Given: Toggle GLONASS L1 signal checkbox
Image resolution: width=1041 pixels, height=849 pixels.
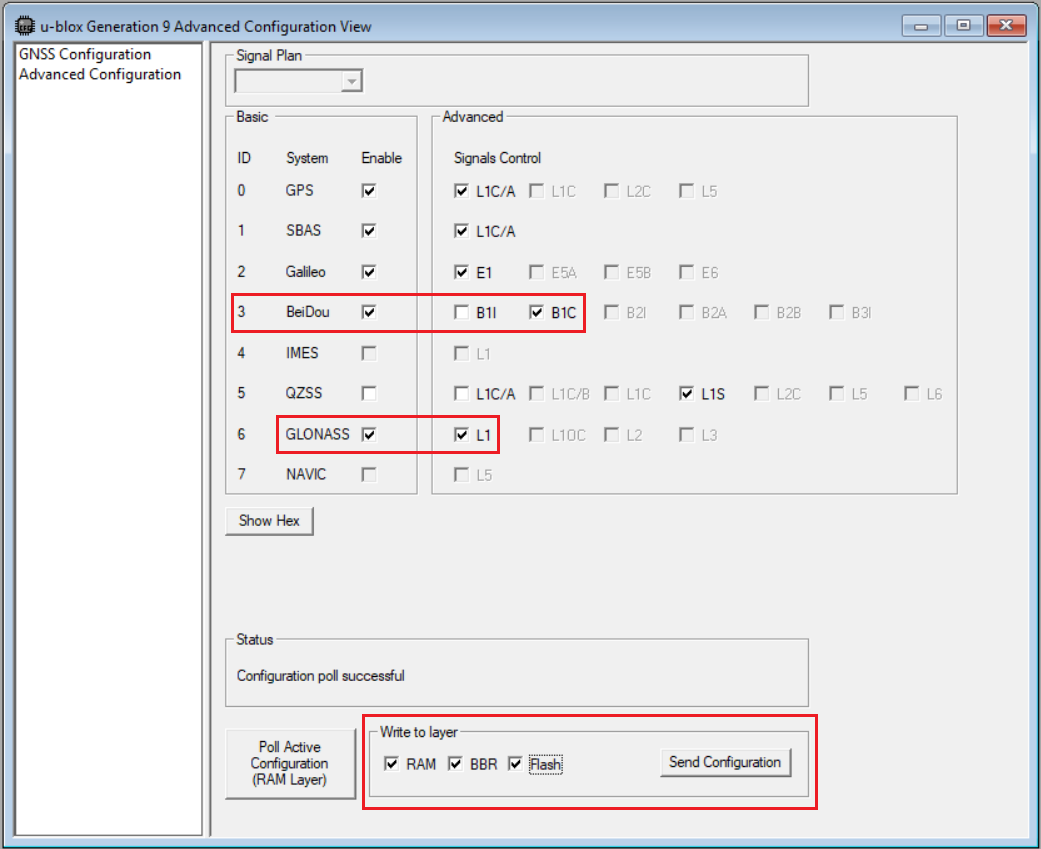Looking at the screenshot, I should coord(461,435).
